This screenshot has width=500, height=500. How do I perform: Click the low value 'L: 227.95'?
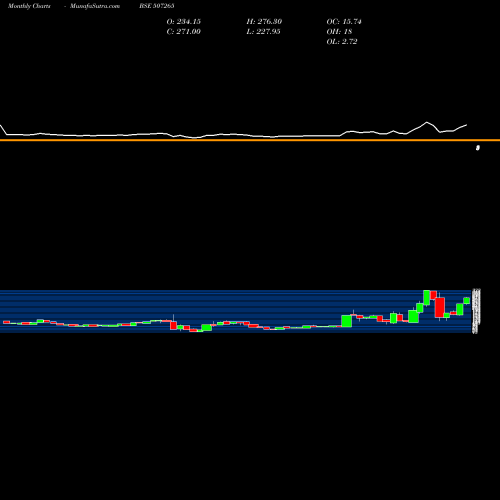[x=263, y=32]
